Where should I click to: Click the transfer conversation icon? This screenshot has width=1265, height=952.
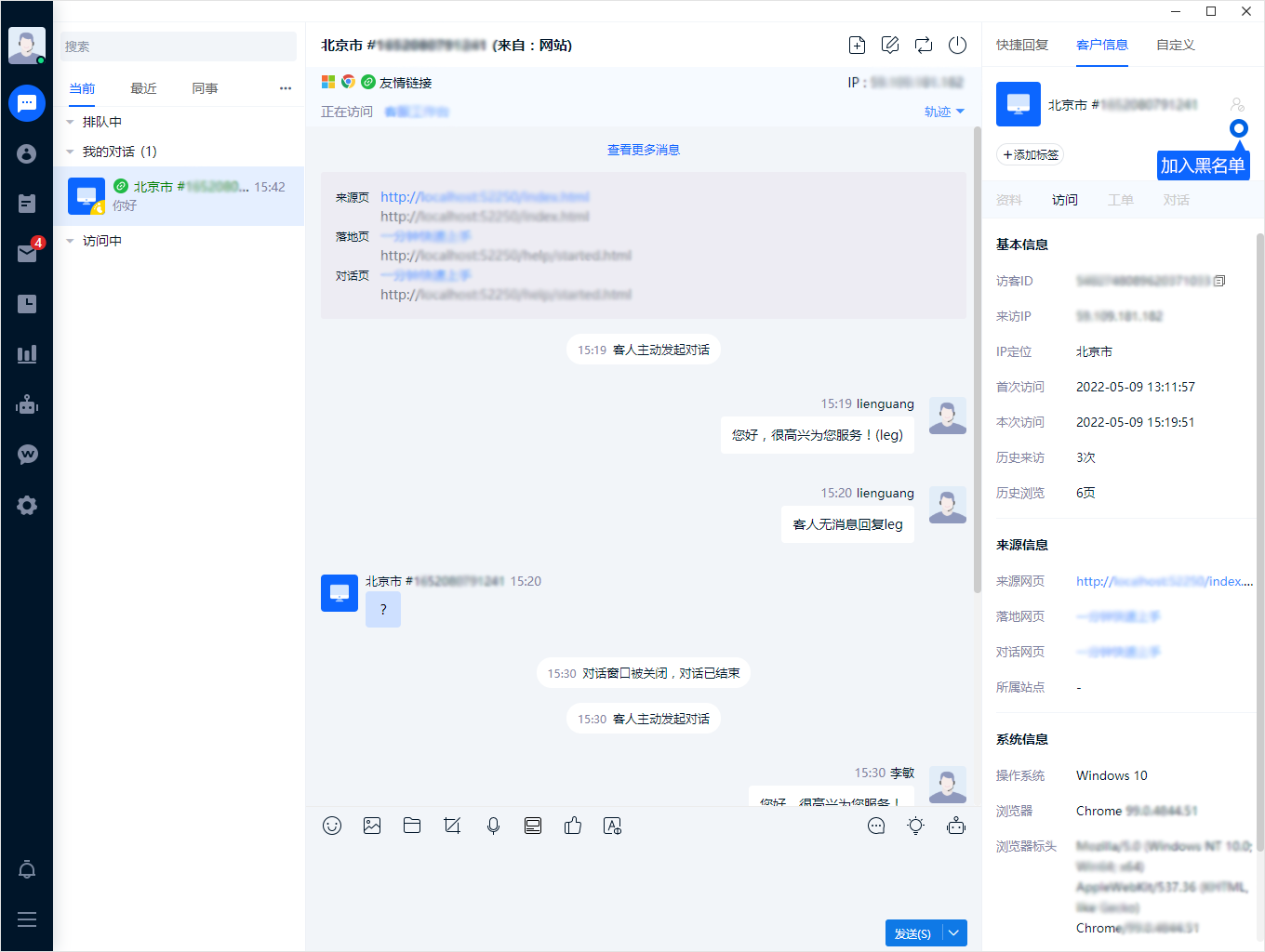(924, 45)
